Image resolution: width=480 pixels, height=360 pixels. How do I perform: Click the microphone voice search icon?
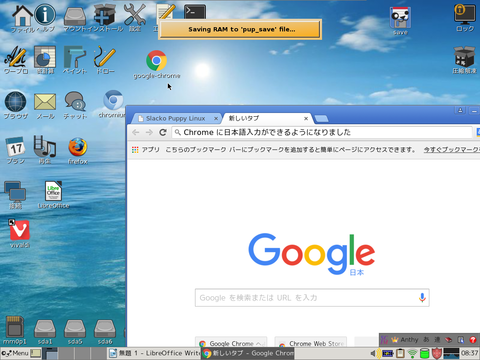(422, 297)
